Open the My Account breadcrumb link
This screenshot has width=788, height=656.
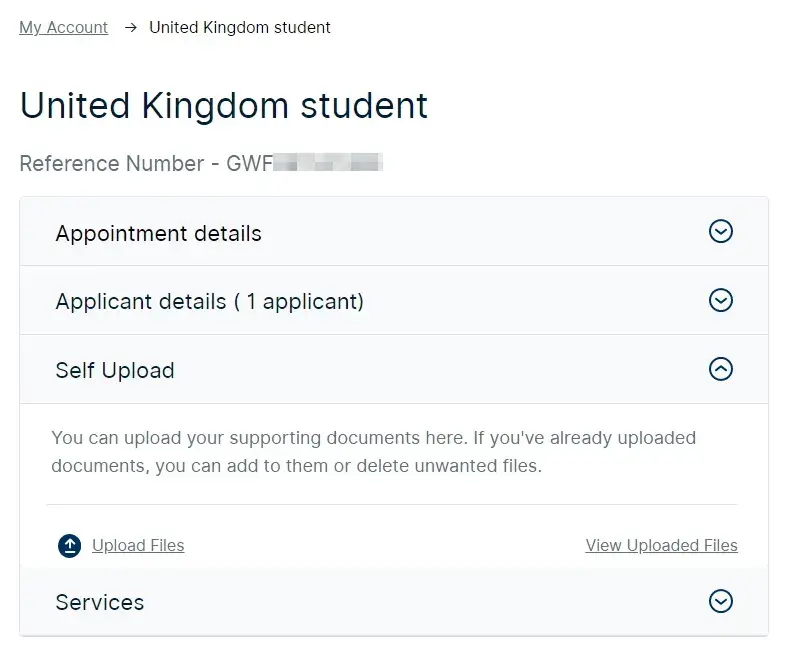tap(63, 28)
